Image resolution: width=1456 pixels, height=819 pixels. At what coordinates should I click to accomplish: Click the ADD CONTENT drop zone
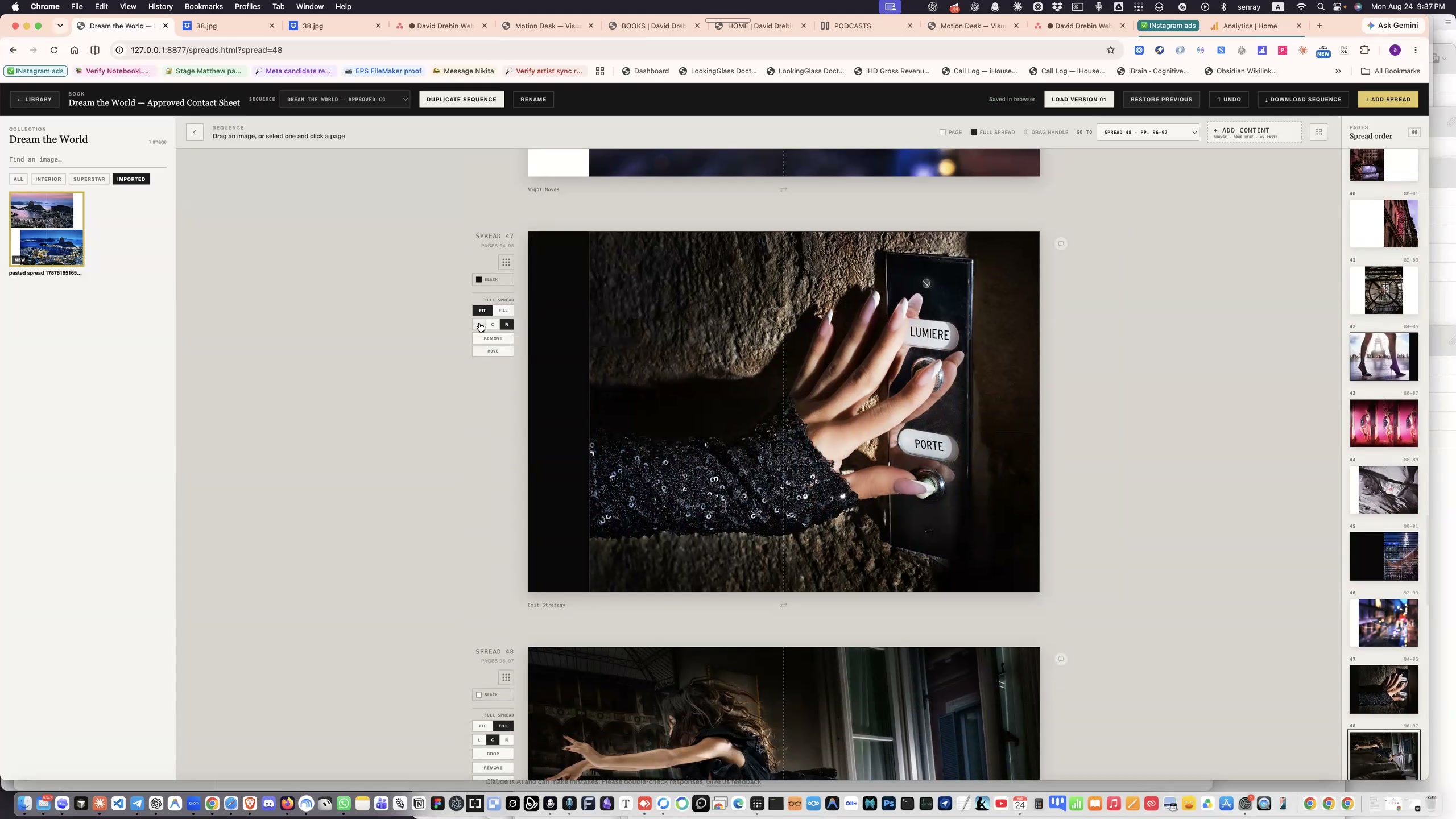coord(1254,133)
